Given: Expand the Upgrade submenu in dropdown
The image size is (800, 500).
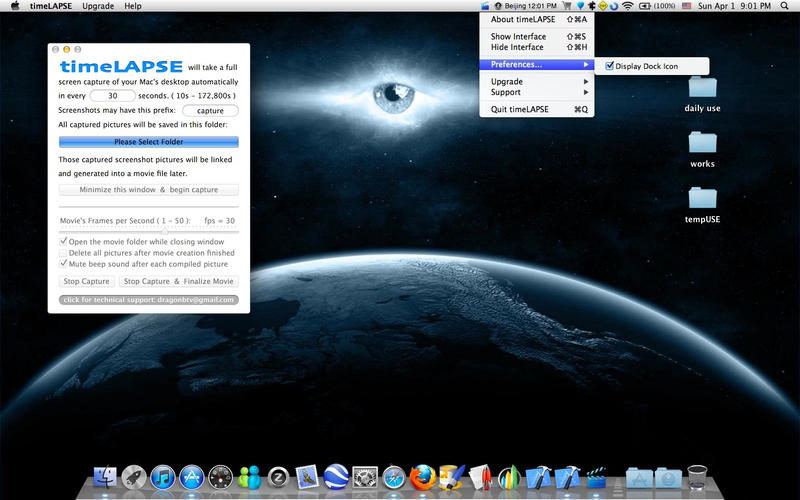Looking at the screenshot, I should click(x=586, y=82).
